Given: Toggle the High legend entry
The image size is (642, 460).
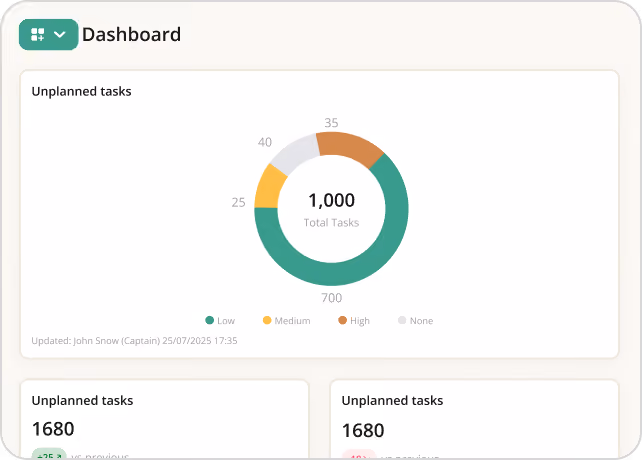Looking at the screenshot, I should coord(354,320).
